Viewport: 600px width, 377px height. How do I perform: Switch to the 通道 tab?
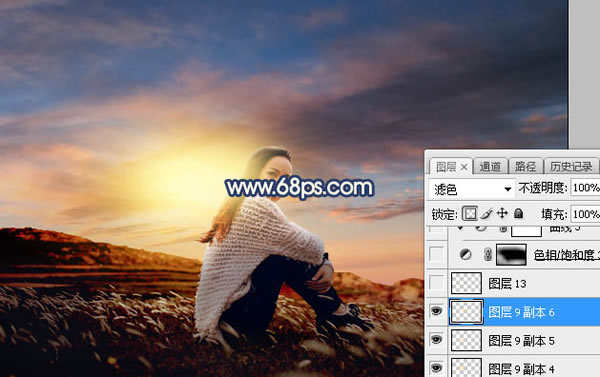(490, 166)
